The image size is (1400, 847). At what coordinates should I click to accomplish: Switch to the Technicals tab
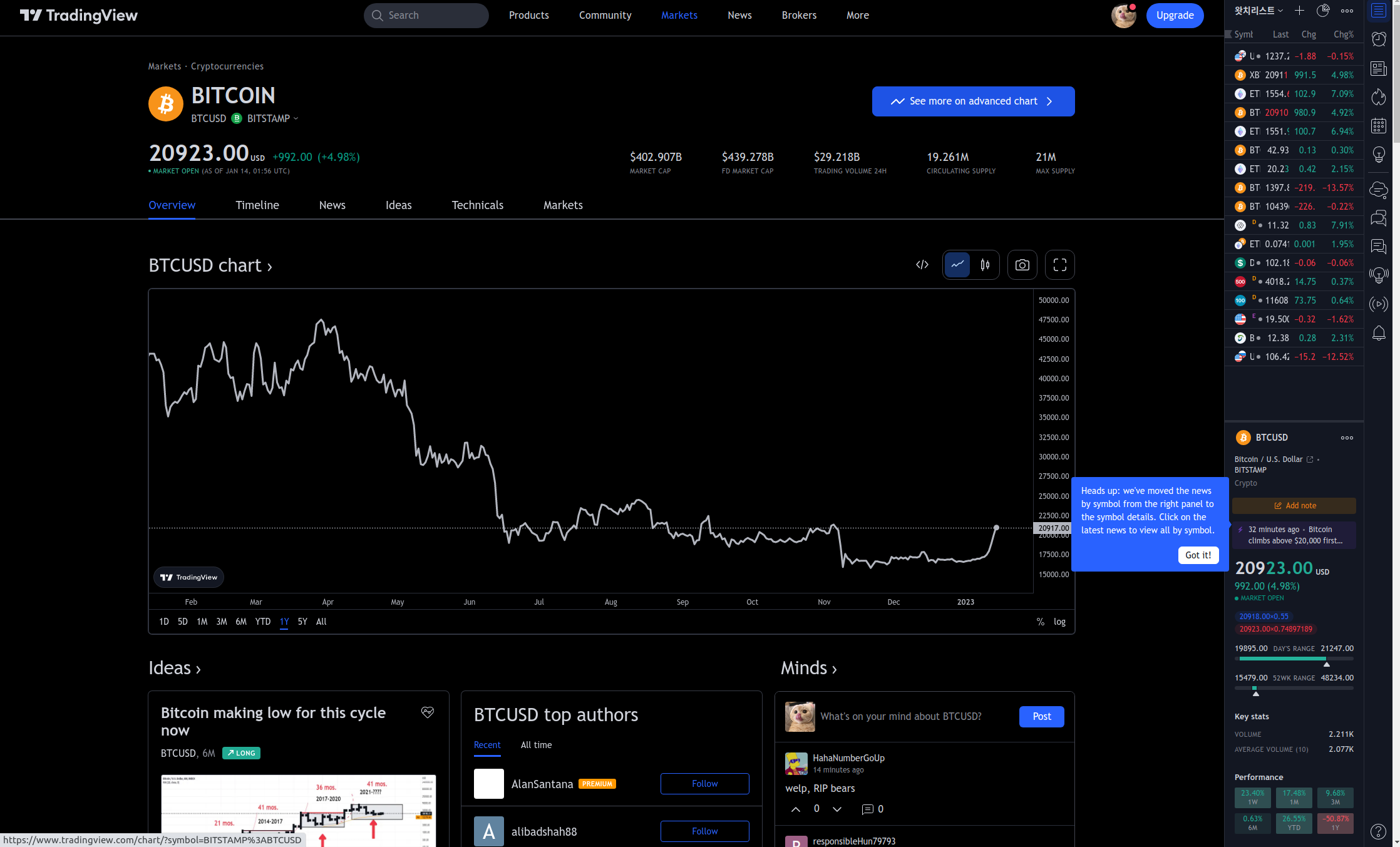pyautogui.click(x=477, y=205)
